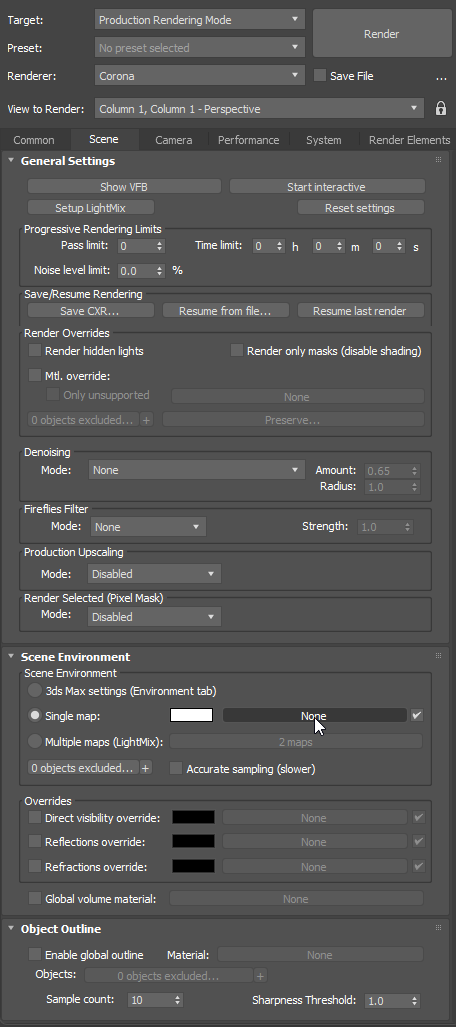Click the Sharpness Threshold value field
The image size is (456, 1027).
[387, 1000]
